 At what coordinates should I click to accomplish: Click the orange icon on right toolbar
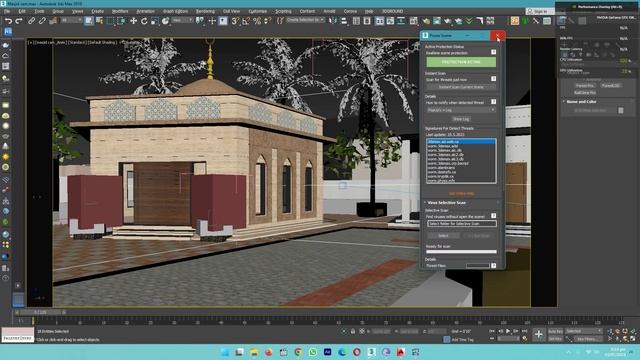pos(515,21)
